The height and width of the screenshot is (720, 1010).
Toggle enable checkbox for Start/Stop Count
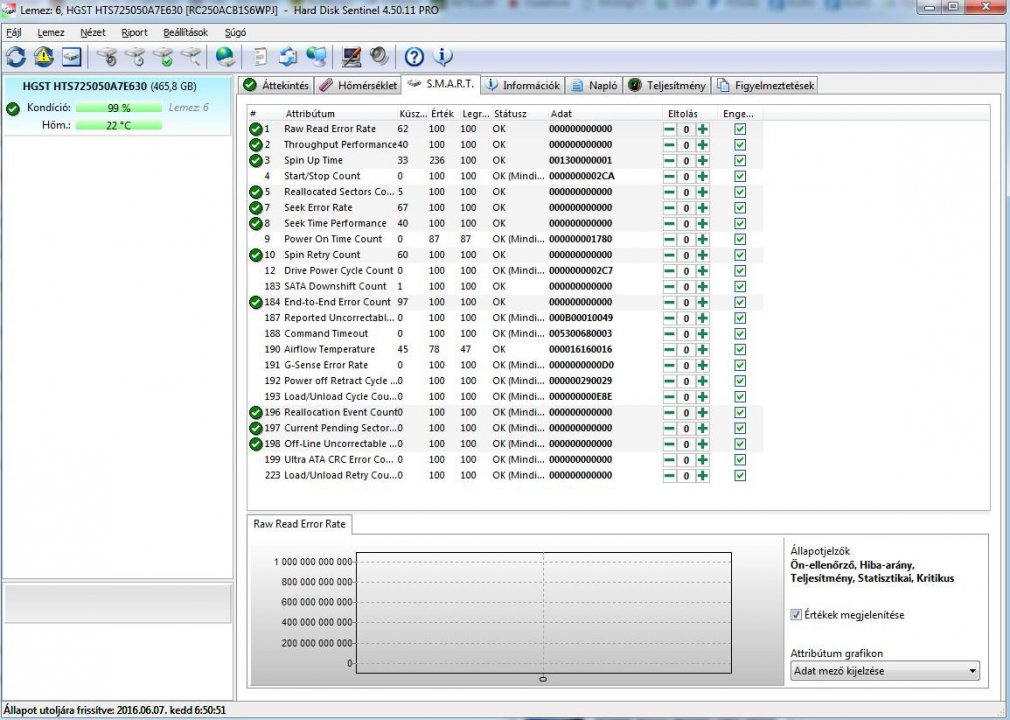click(740, 176)
